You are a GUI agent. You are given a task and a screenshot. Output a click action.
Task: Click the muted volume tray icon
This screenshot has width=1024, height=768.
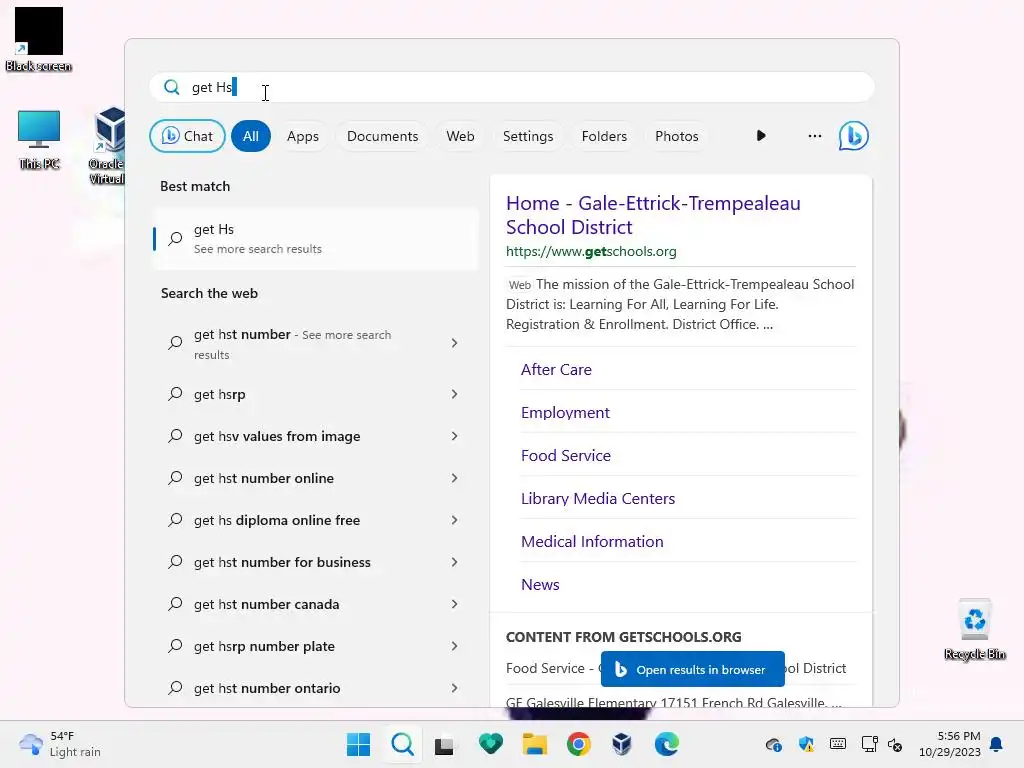pos(895,744)
